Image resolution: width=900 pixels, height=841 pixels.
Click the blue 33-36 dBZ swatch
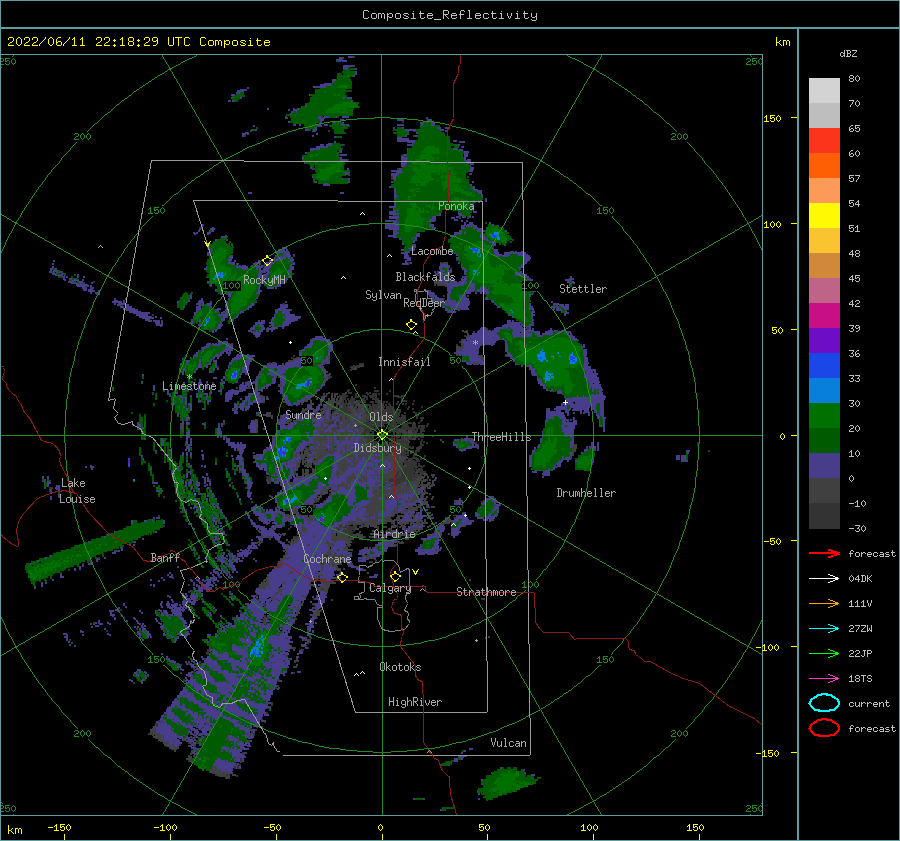pos(824,366)
